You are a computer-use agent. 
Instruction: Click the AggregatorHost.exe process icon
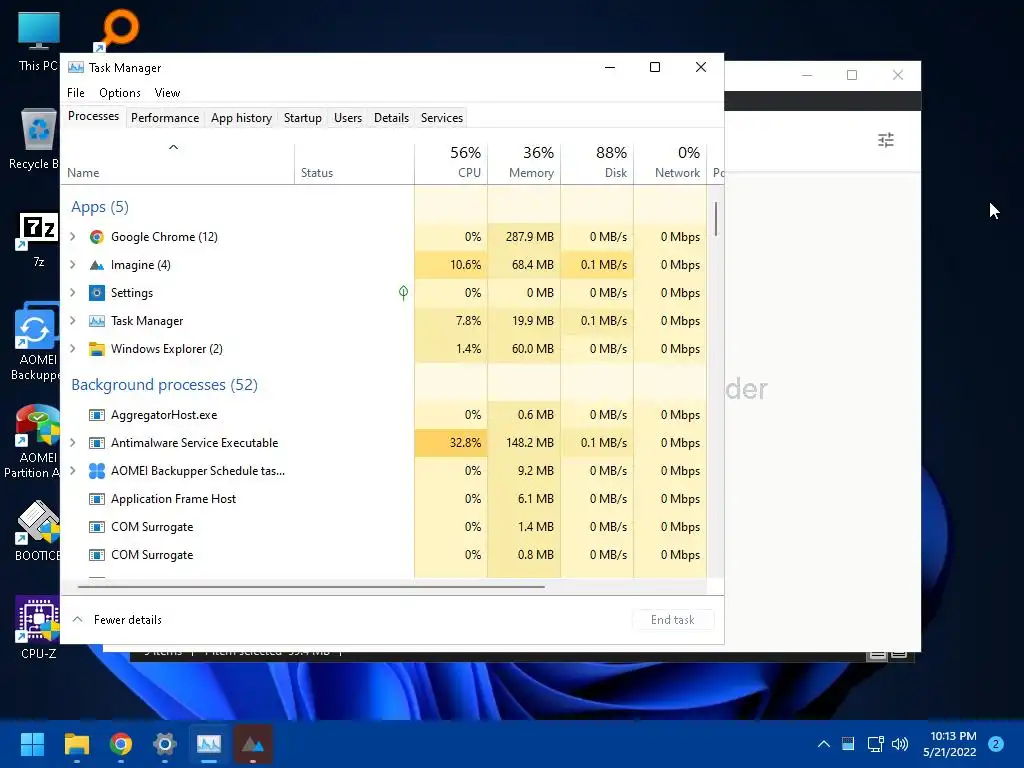click(97, 415)
